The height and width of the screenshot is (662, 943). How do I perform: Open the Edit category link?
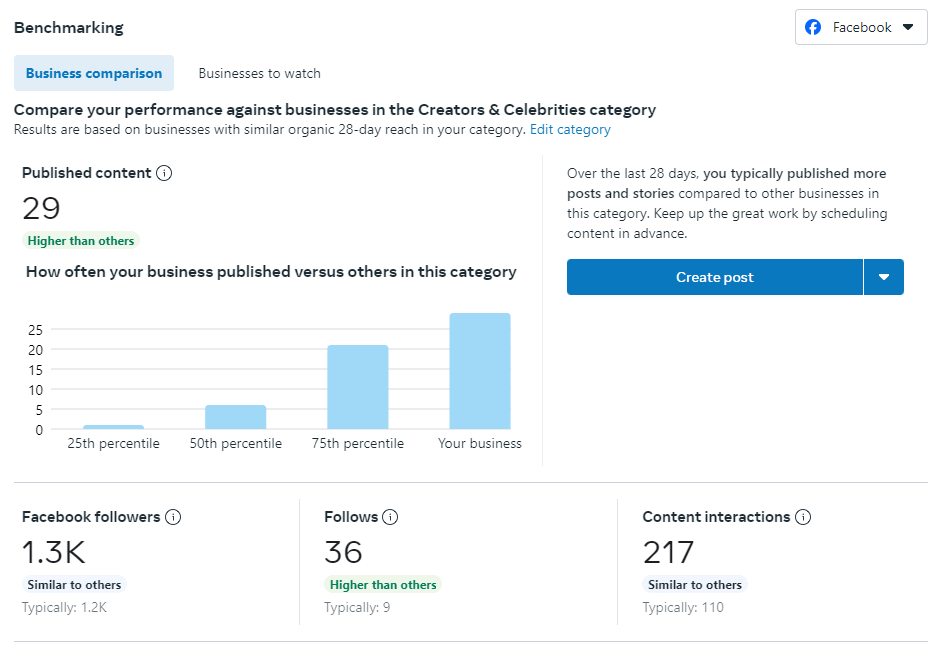pyautogui.click(x=570, y=129)
